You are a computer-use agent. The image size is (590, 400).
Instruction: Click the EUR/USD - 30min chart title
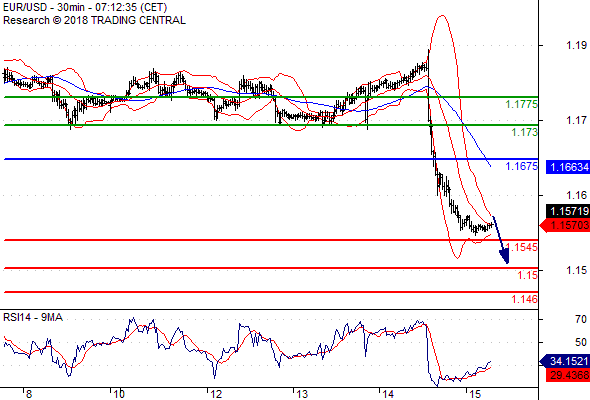(x=85, y=7)
